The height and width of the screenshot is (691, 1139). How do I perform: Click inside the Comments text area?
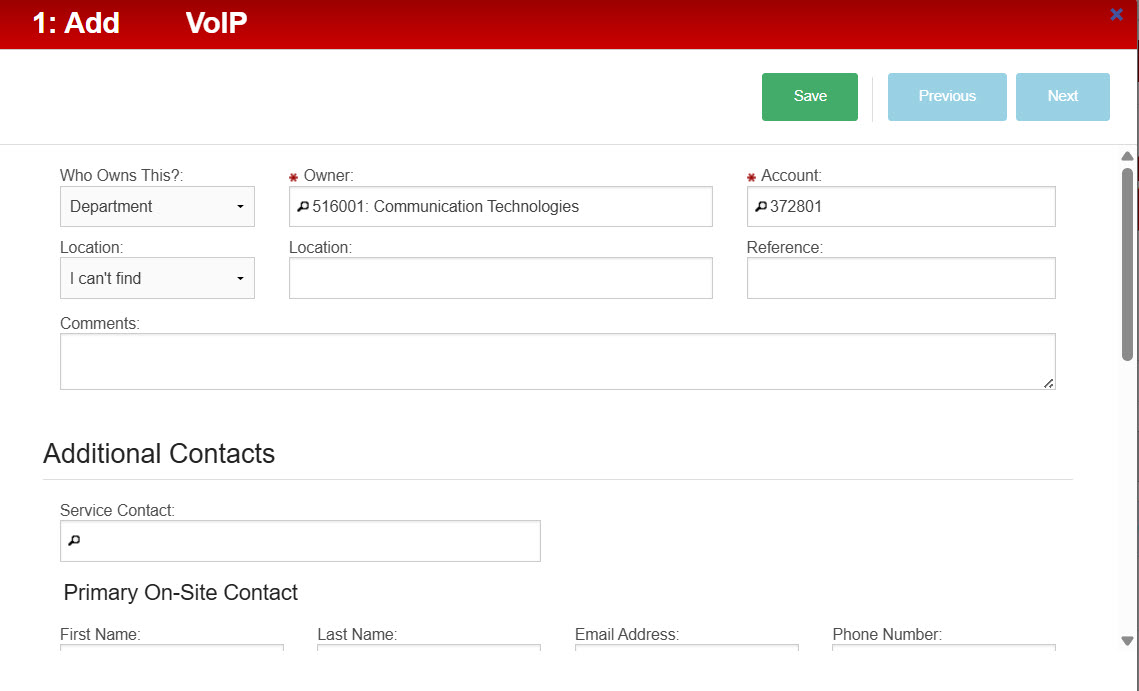pyautogui.click(x=556, y=361)
